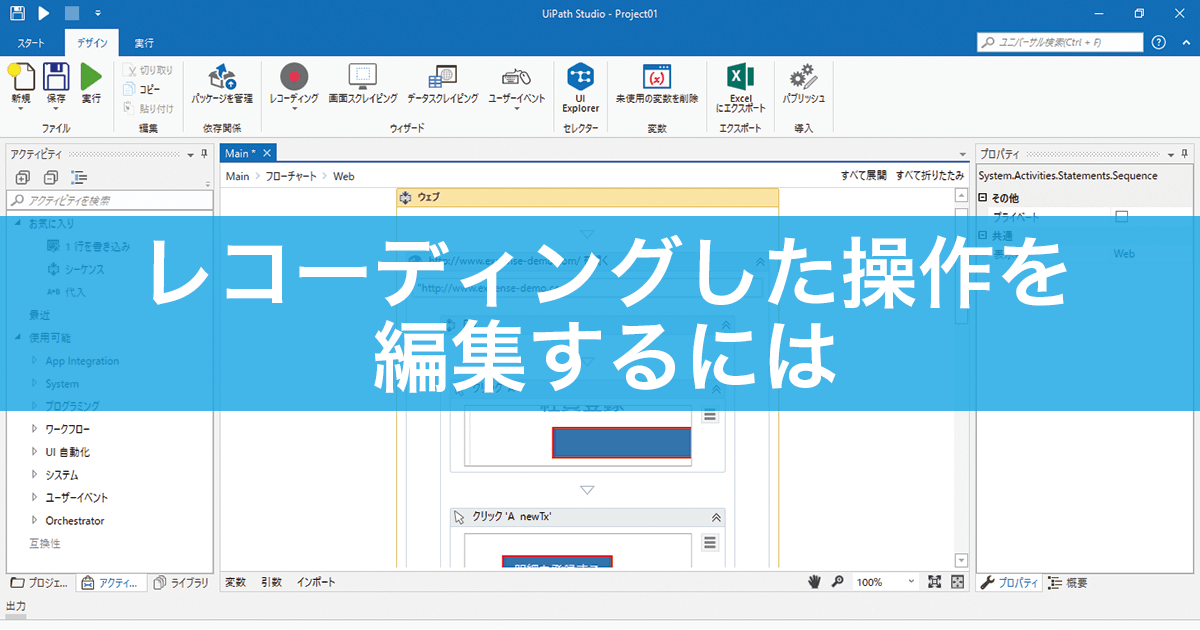
Task: Open the zoom 100% dropdown
Action: tap(911, 581)
